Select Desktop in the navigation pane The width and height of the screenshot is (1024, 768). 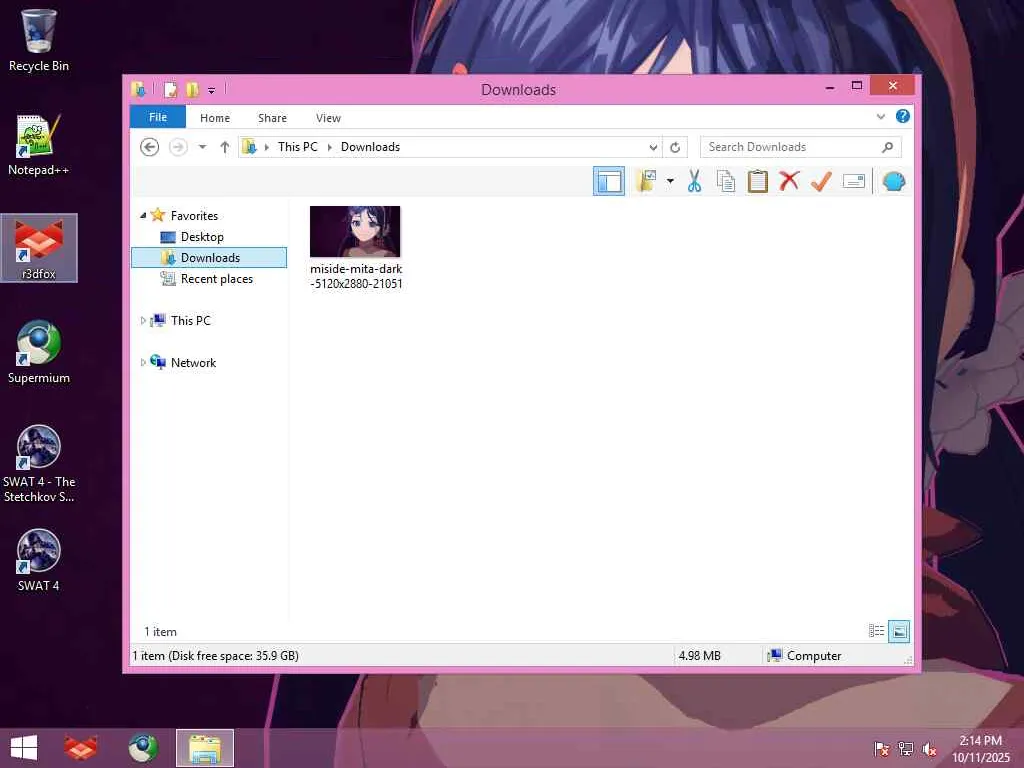[202, 237]
